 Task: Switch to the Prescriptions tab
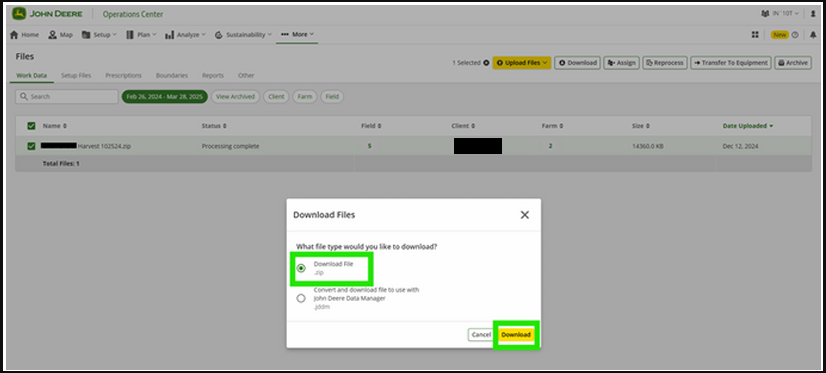(123, 75)
